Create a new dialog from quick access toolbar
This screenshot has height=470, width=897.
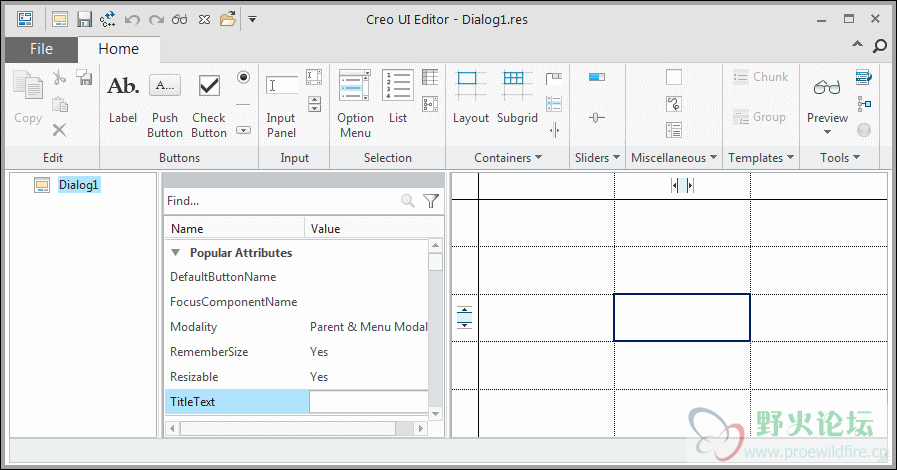pyautogui.click(x=60, y=19)
